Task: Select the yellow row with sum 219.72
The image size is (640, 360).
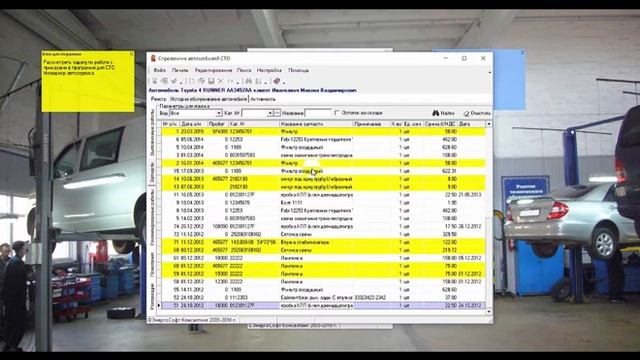Action: pos(323,250)
